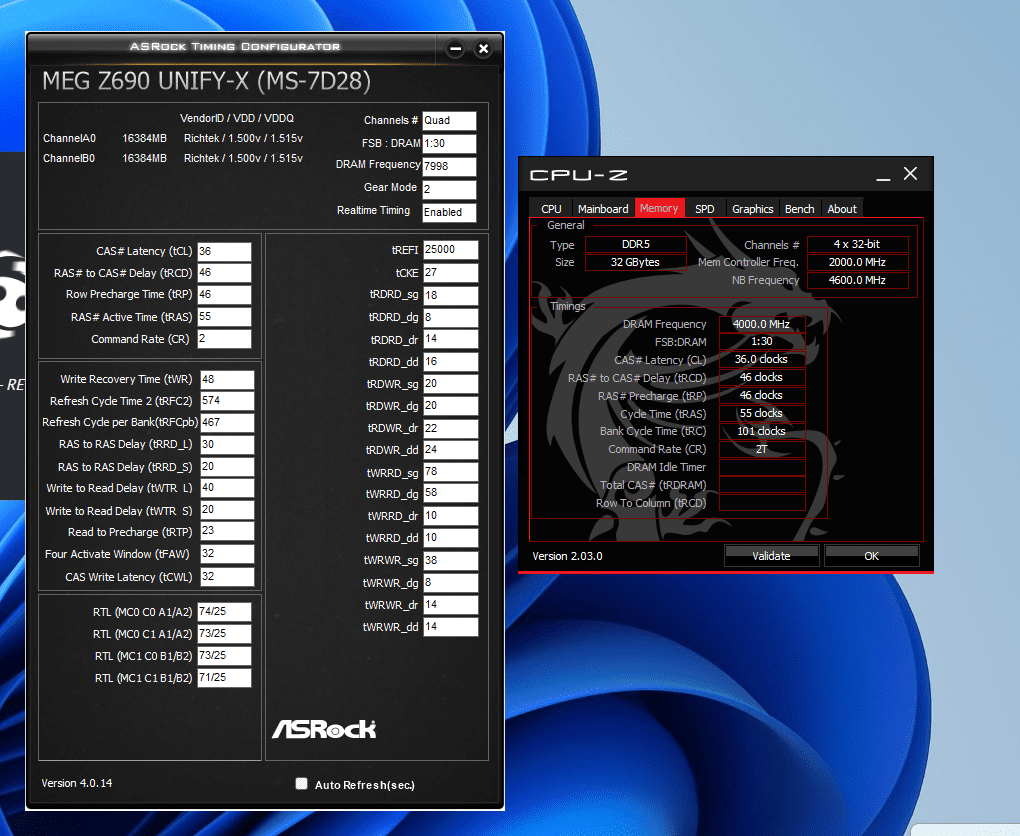Click the OK button in CPU-Z

(872, 556)
